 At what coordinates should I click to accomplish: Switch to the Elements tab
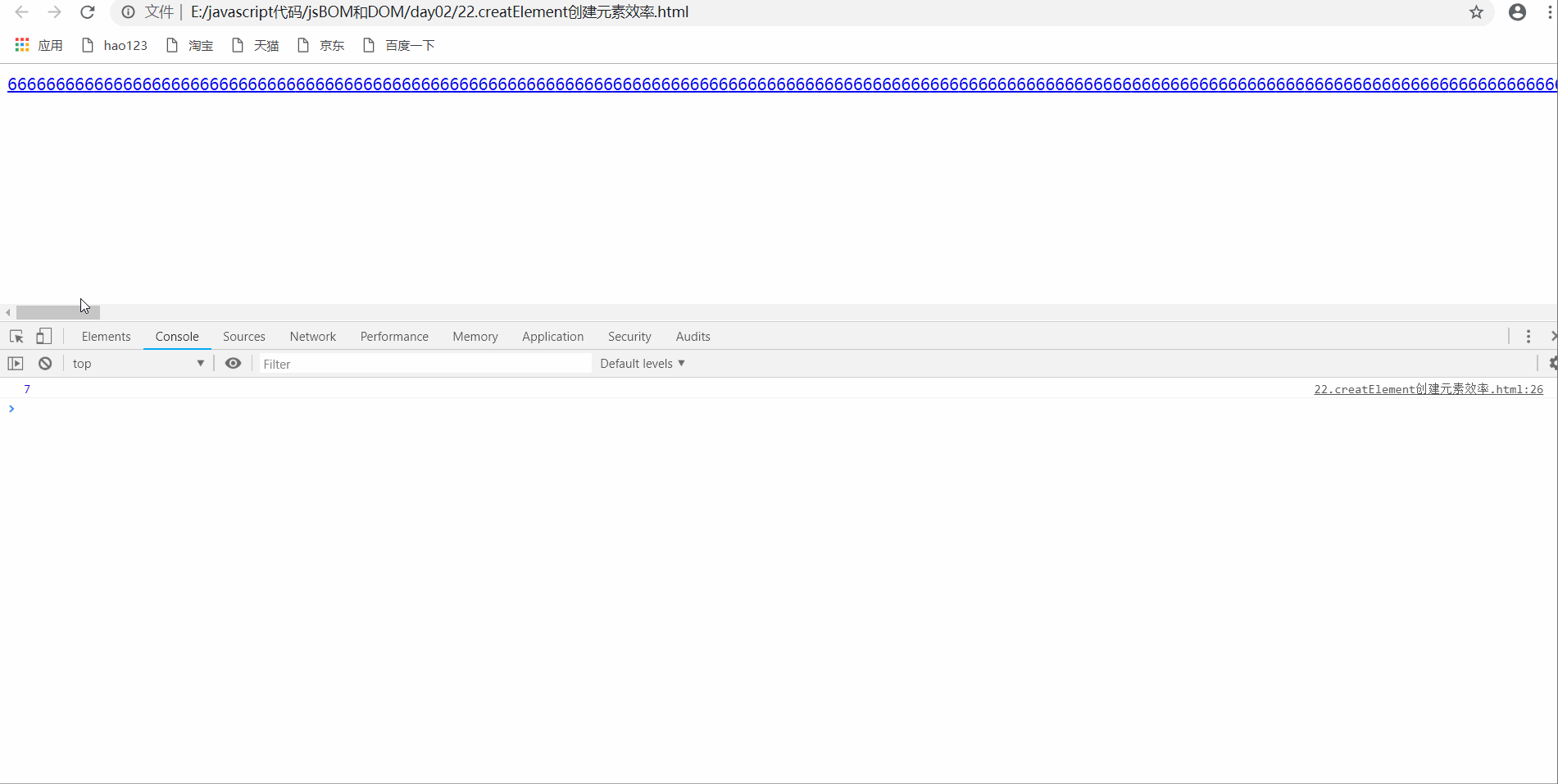click(x=107, y=337)
